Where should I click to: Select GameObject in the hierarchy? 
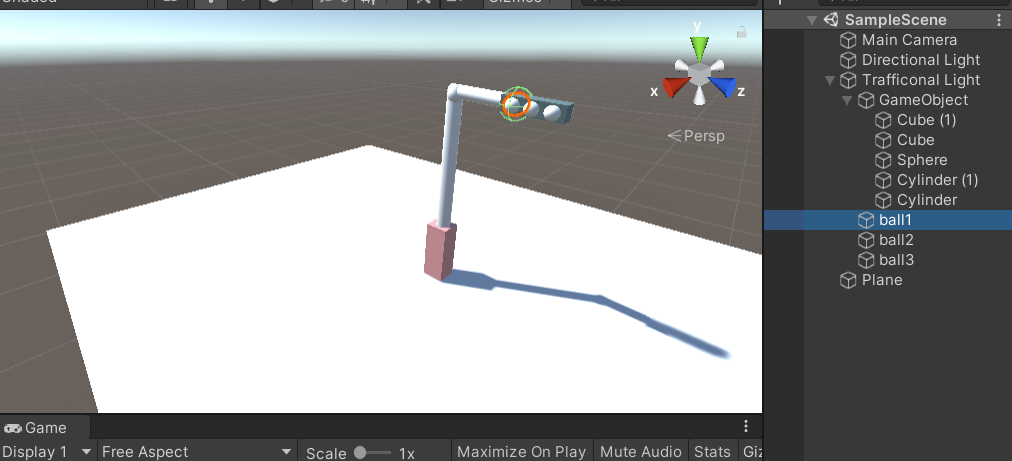(x=924, y=100)
